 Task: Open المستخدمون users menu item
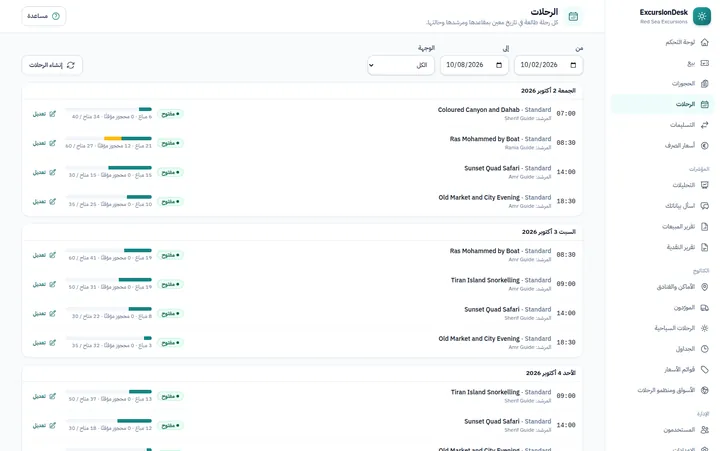(x=663, y=430)
